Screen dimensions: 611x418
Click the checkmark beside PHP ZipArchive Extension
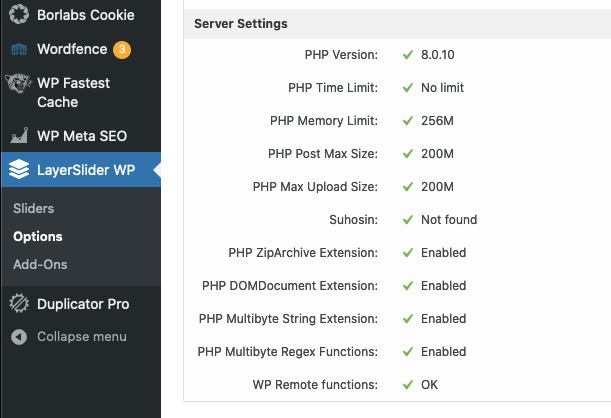coord(408,253)
